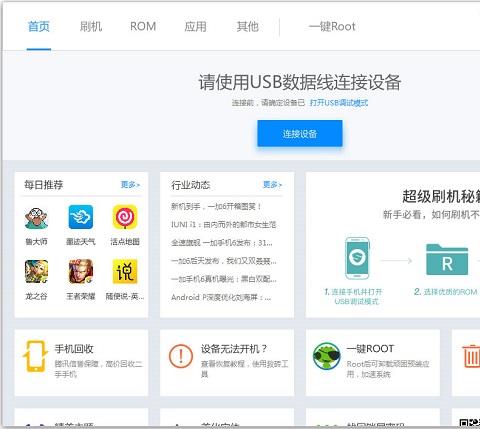Viewport: 480px width, 429px height.
Task: Open the 墨迹天气 app icon
Action: click(x=80, y=217)
